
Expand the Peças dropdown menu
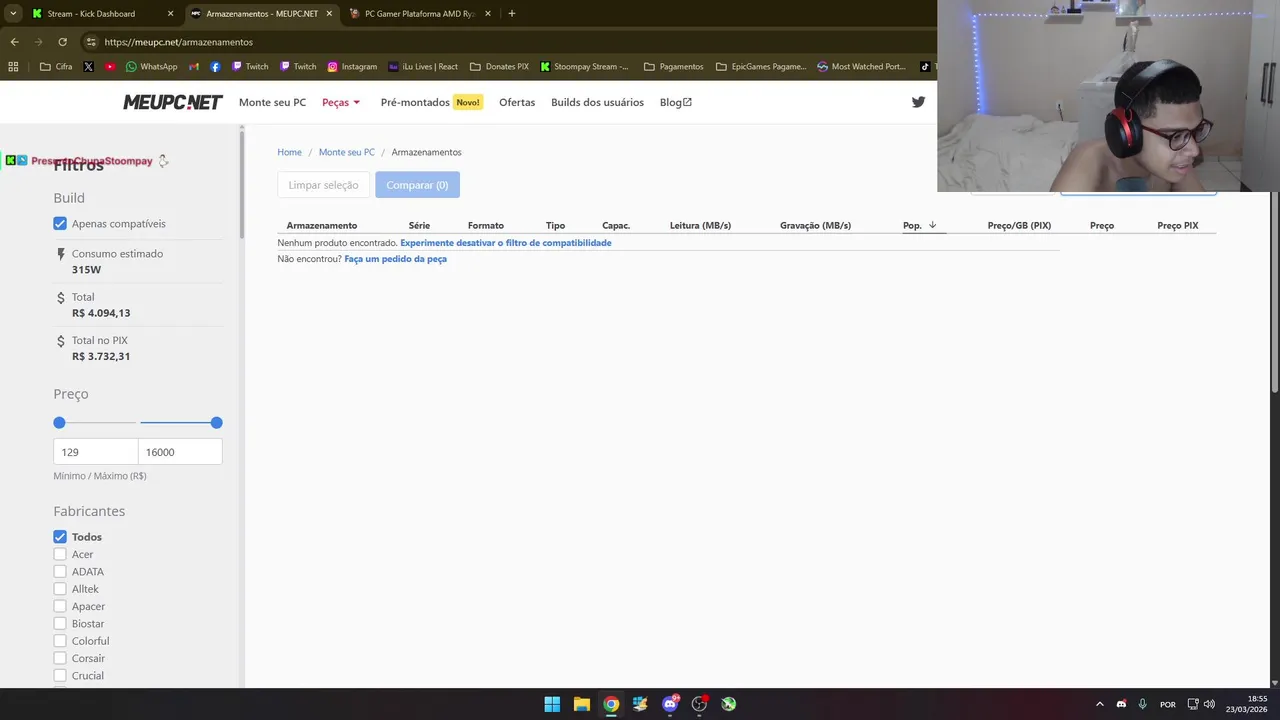tap(341, 102)
